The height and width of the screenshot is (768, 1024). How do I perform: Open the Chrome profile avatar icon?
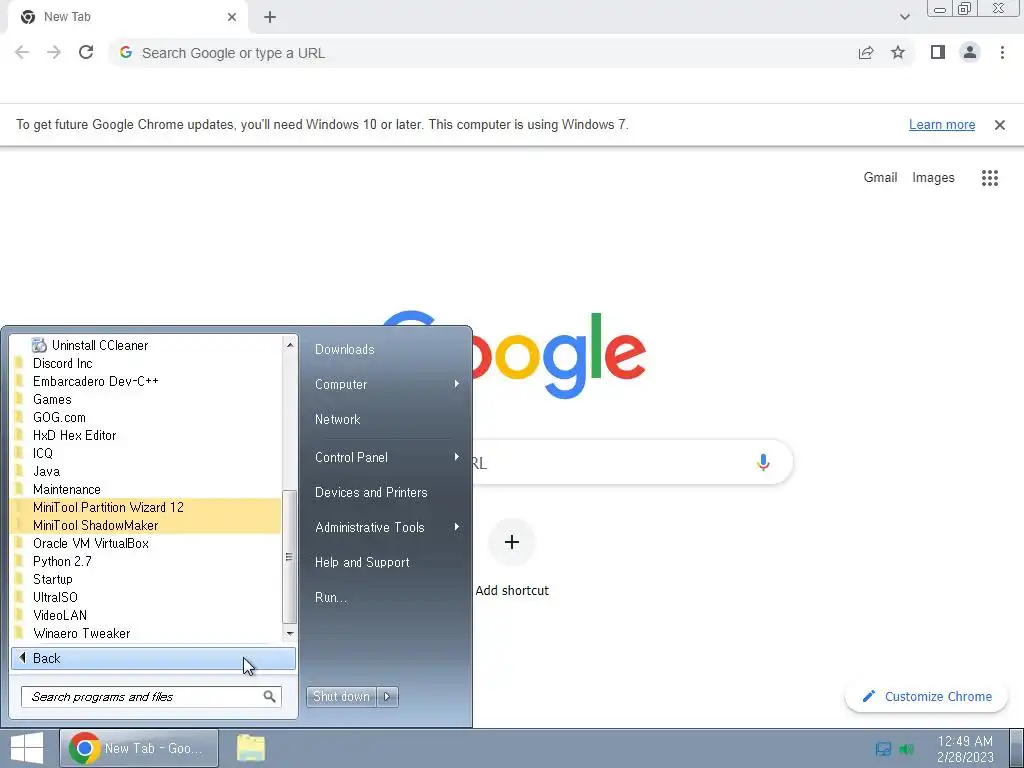click(x=970, y=52)
